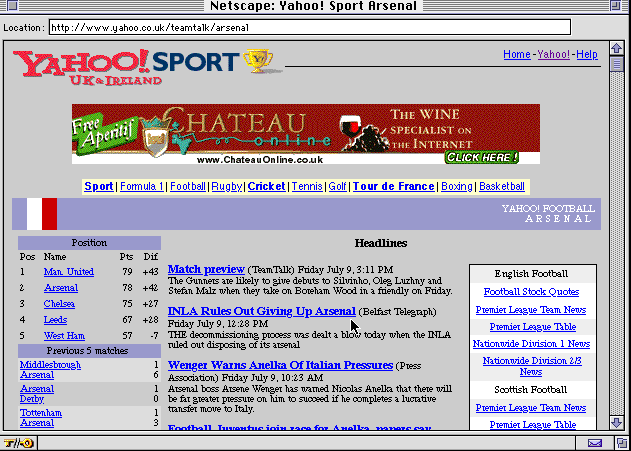Click the security key icon in status bar
This screenshot has width=631, height=451.
pos(19,443)
